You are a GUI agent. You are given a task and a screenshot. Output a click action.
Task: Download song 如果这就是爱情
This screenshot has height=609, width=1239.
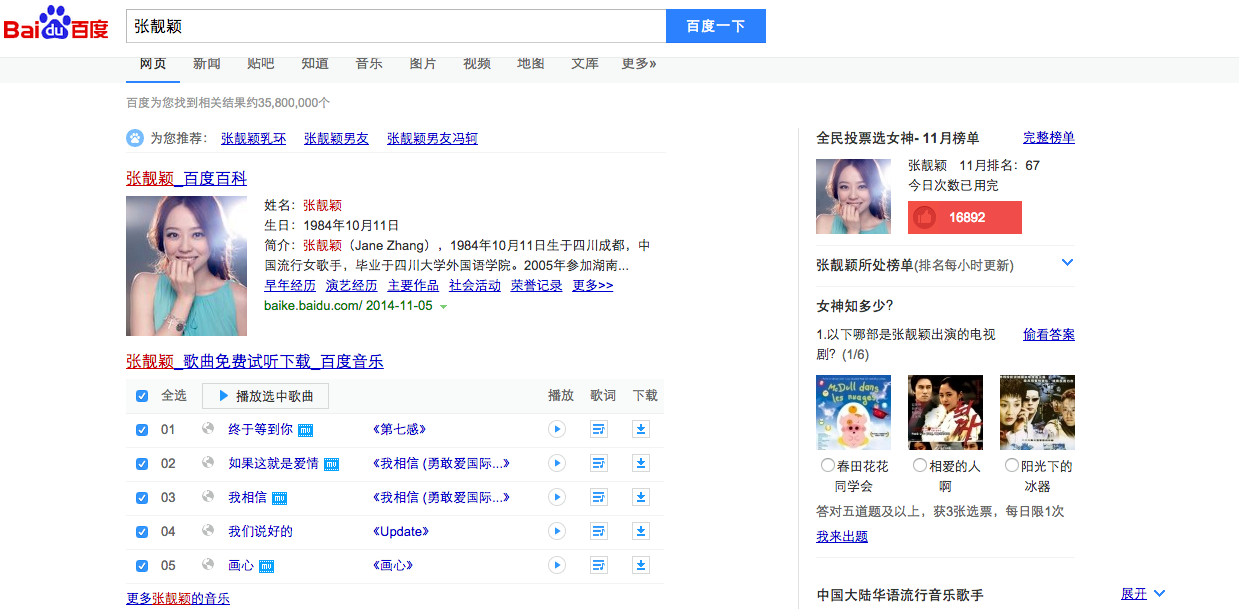(641, 463)
